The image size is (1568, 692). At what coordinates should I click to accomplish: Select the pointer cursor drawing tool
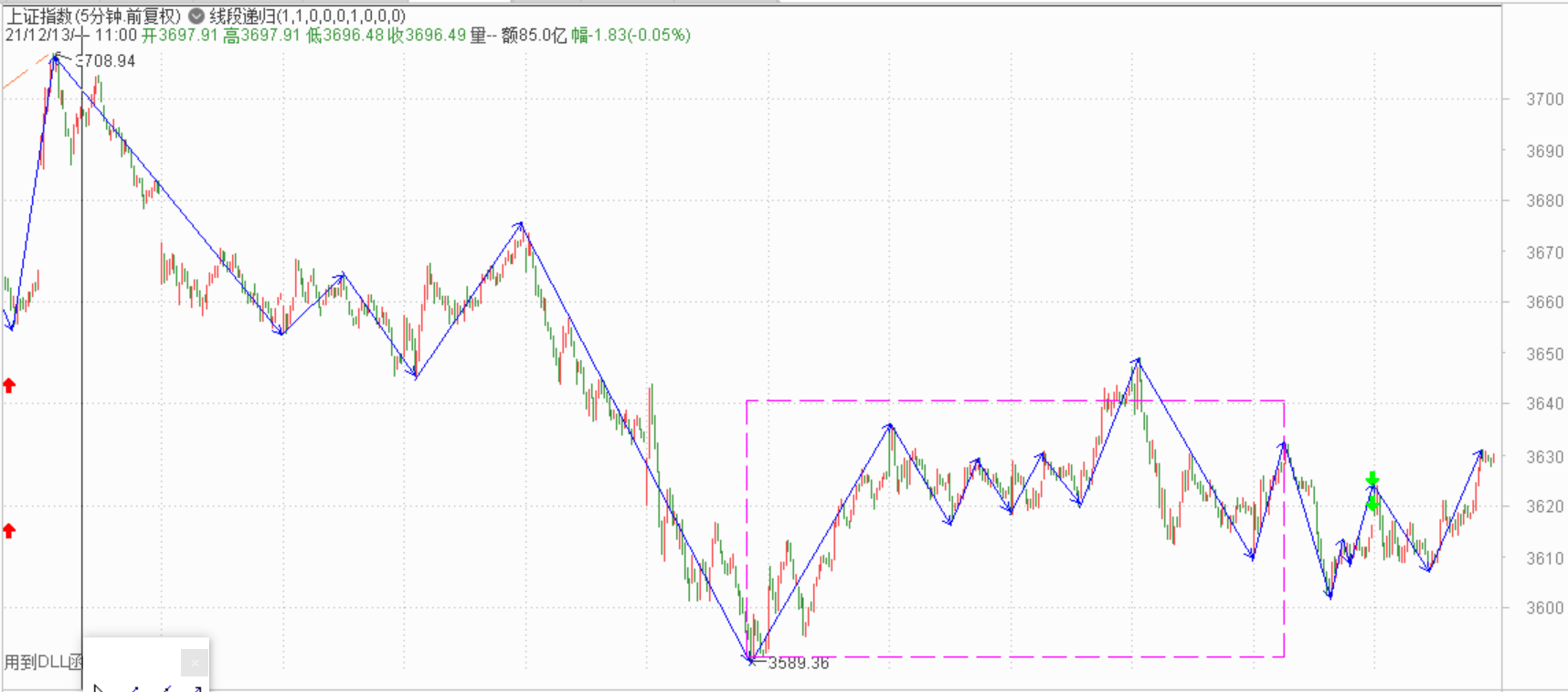coord(99,687)
